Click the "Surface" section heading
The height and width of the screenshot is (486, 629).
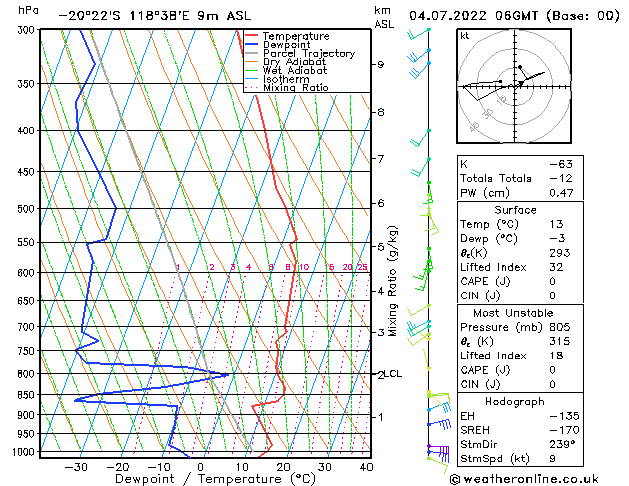tap(515, 210)
